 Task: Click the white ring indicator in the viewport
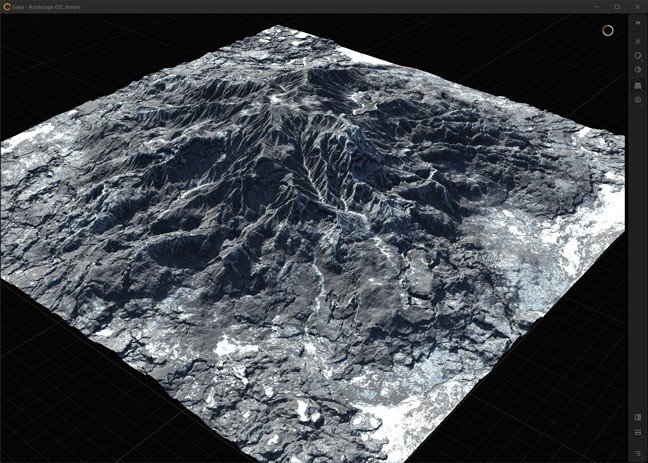(x=607, y=30)
